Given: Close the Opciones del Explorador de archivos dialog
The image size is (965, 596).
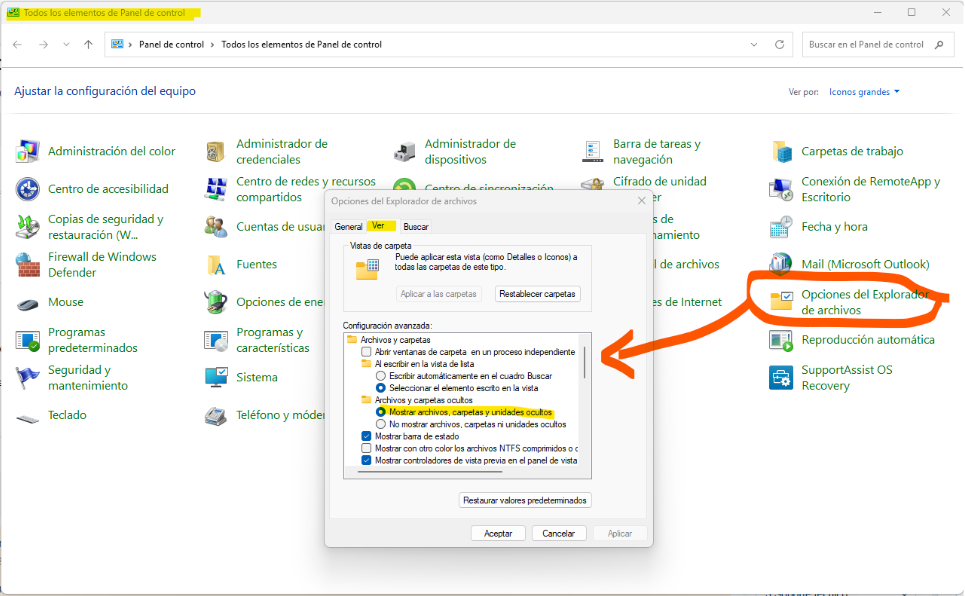Looking at the screenshot, I should 641,201.
